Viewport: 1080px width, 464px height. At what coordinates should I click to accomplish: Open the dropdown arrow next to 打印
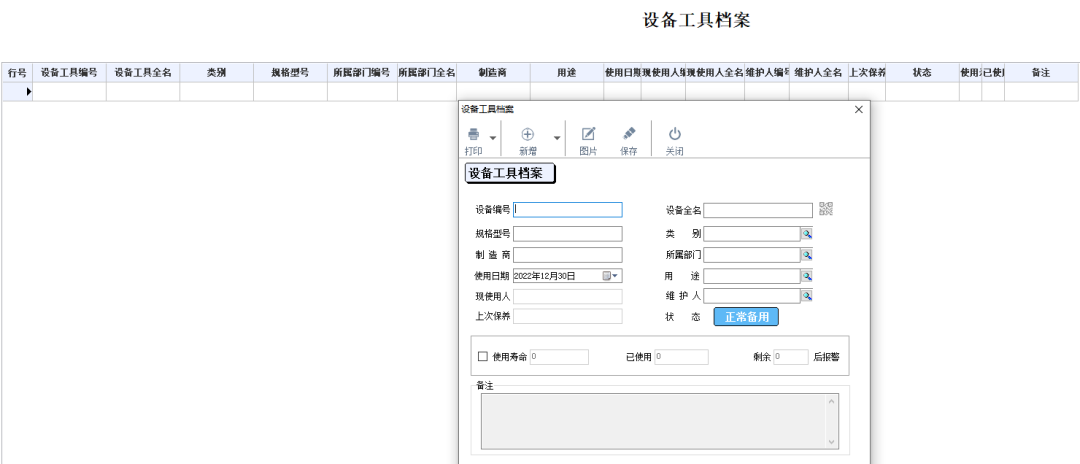tap(492, 138)
